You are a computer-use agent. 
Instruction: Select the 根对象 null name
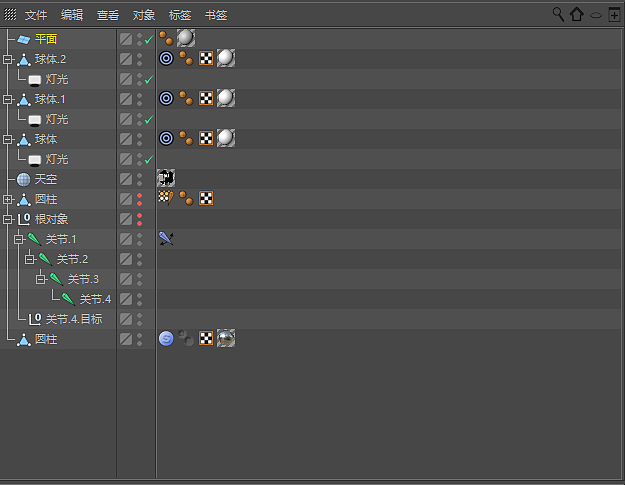click(x=51, y=219)
